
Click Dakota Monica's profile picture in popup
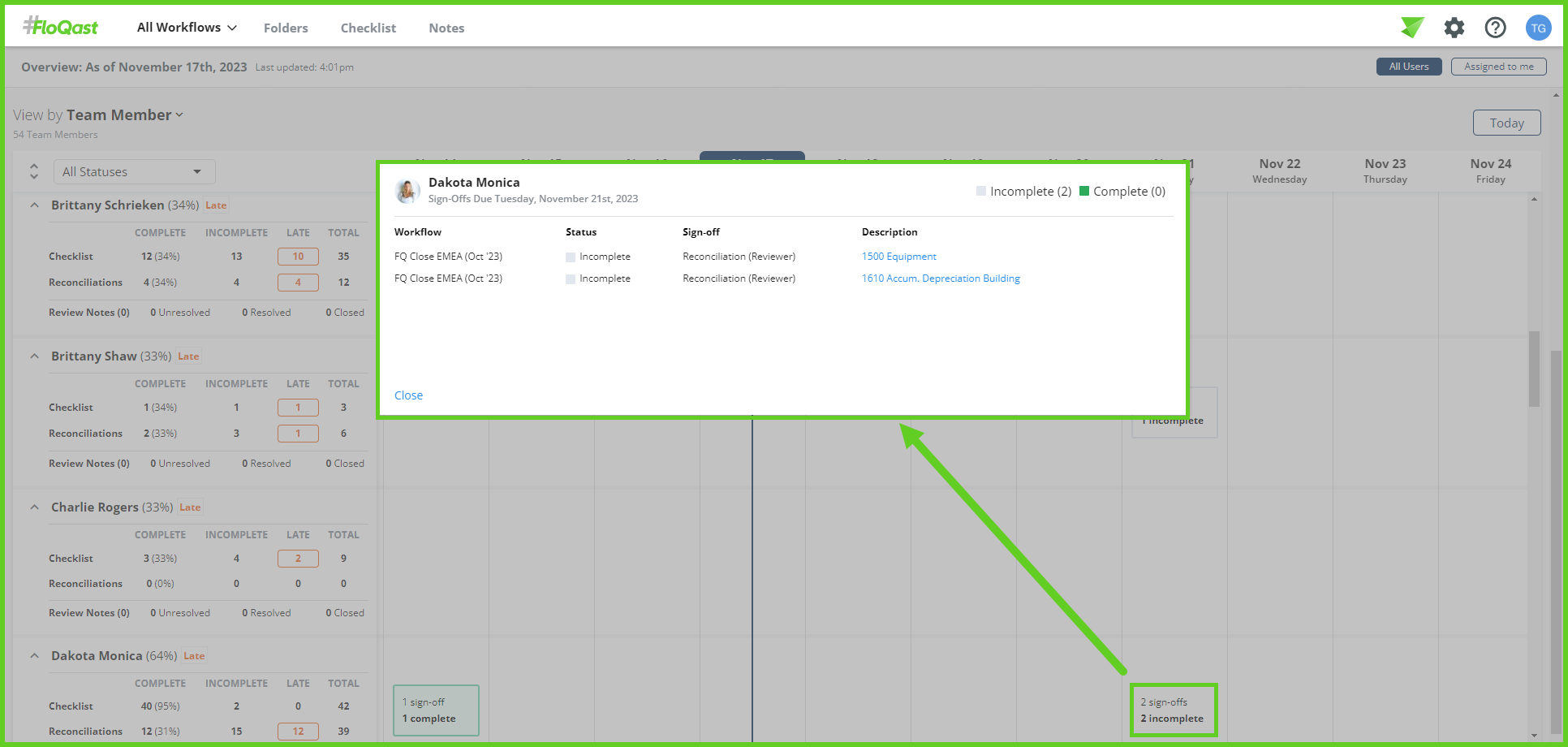point(407,191)
